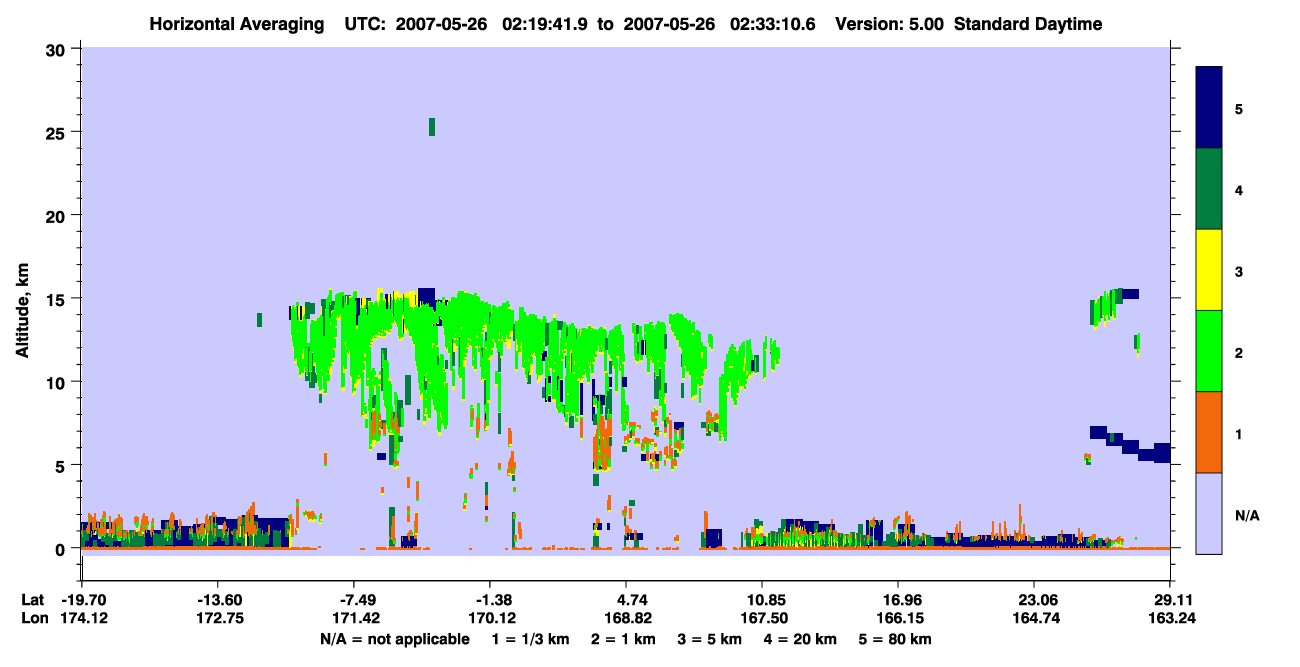Click legend text '2 = 1 km'
This screenshot has height=667, width=1300.
(x=622, y=639)
